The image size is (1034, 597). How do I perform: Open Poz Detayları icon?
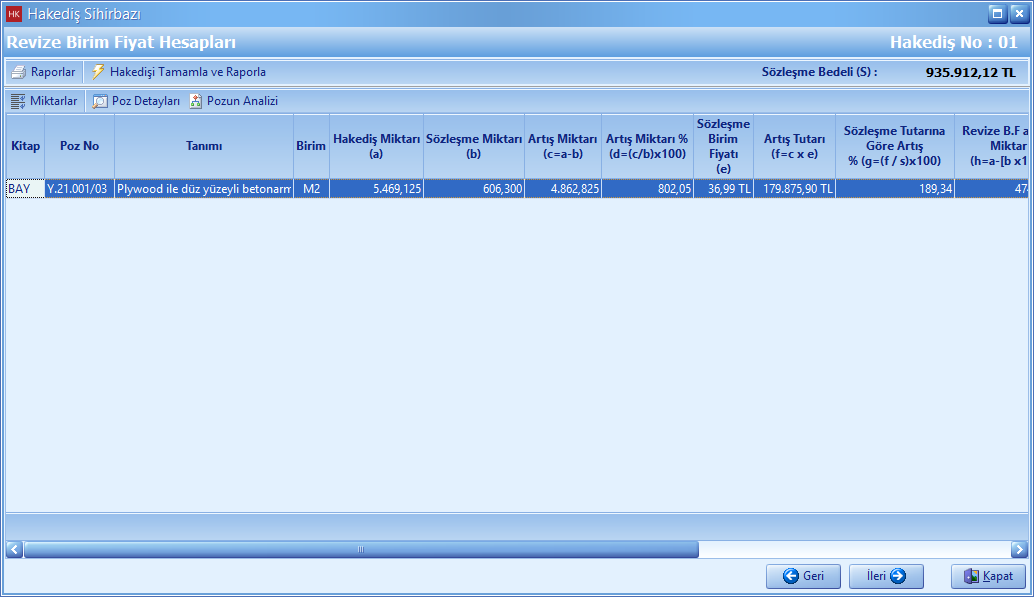[100, 101]
